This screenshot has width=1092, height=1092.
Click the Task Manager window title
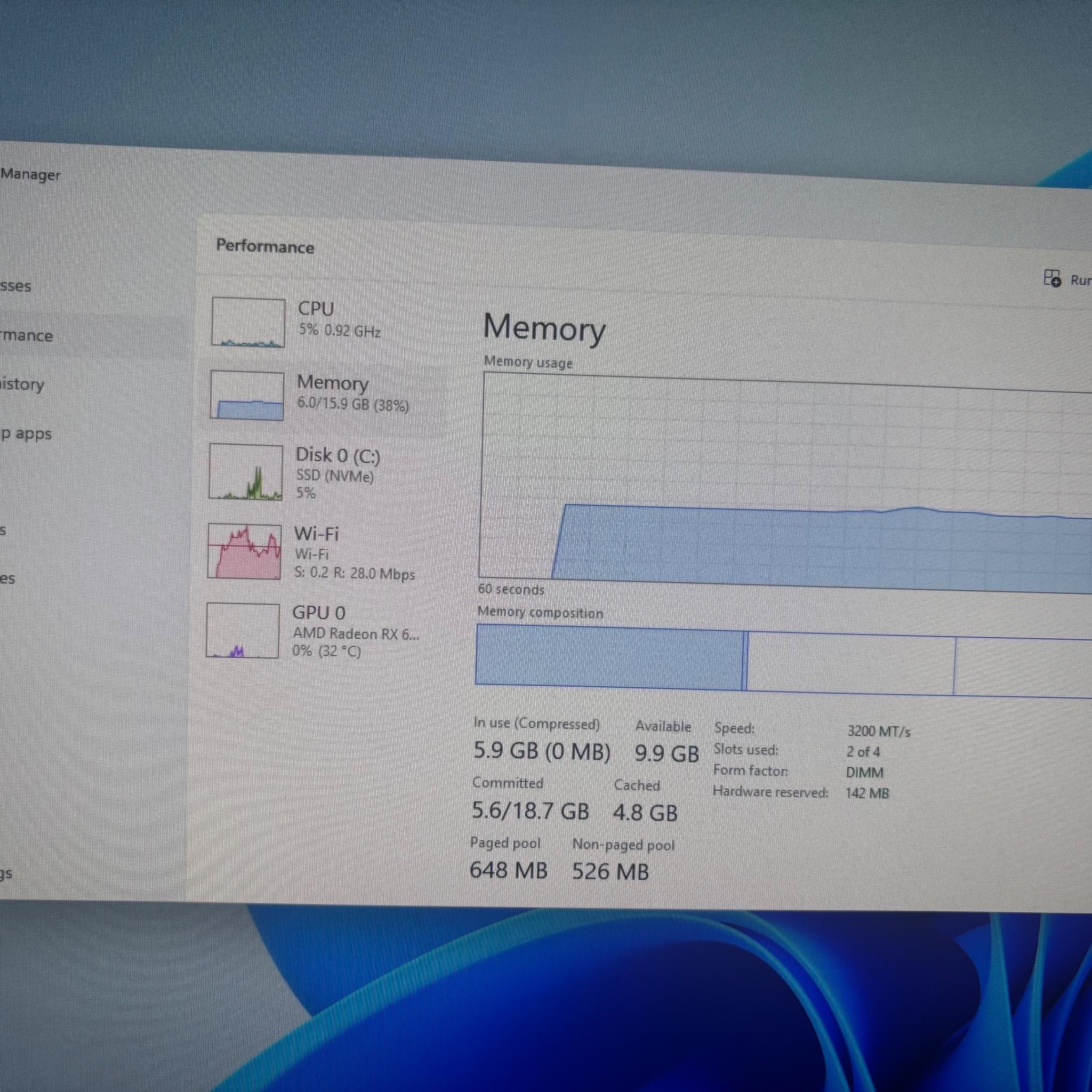(x=30, y=175)
